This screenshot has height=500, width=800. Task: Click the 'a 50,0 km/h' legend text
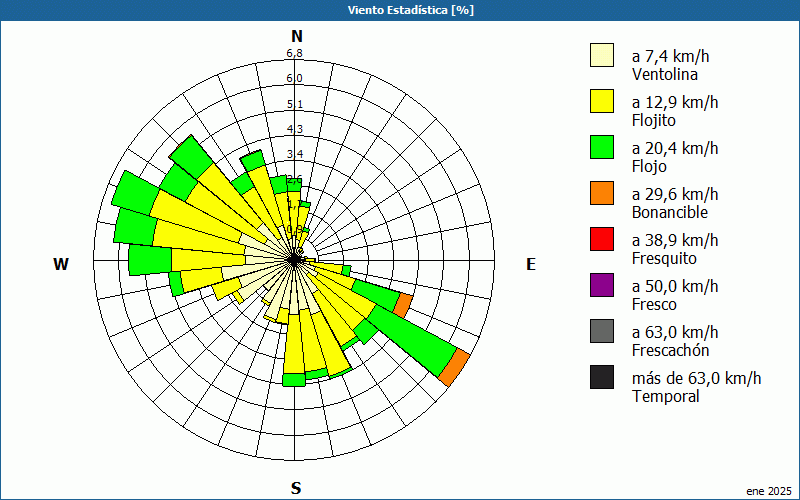[x=675, y=286]
